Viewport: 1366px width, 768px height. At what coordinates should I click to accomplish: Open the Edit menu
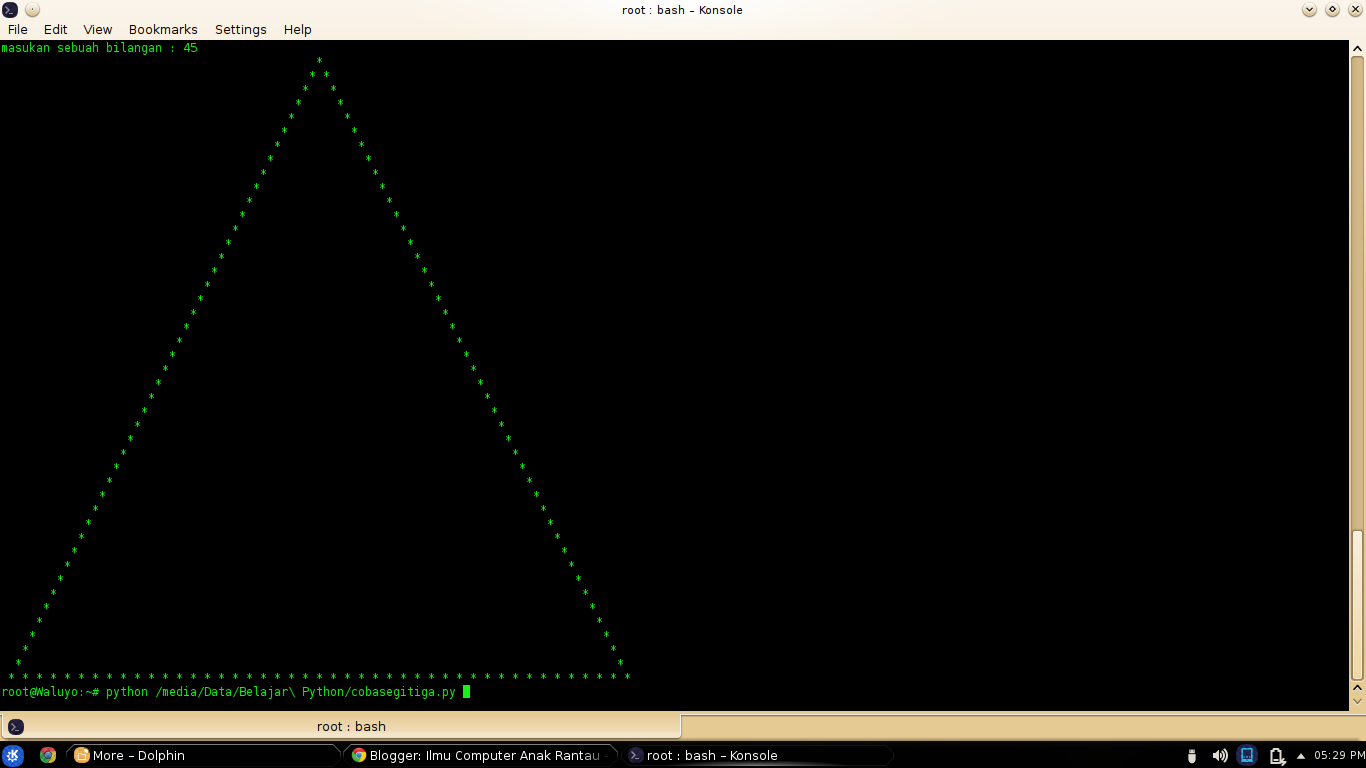[55, 29]
